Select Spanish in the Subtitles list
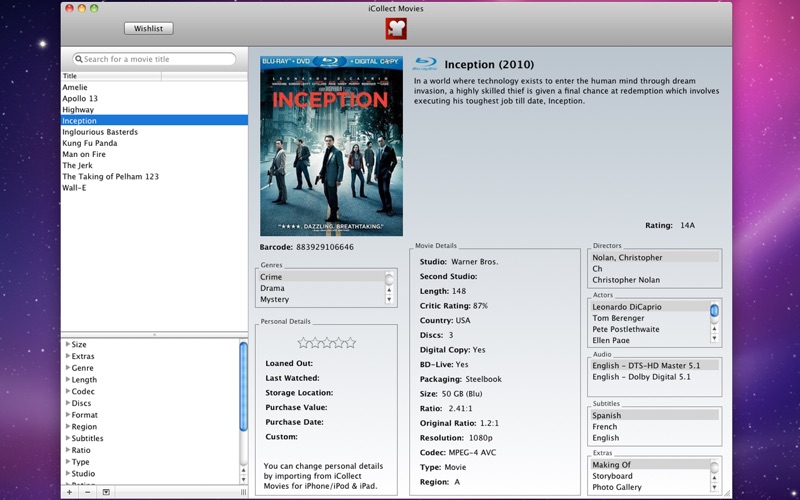The width and height of the screenshot is (800, 500). pyautogui.click(x=655, y=415)
